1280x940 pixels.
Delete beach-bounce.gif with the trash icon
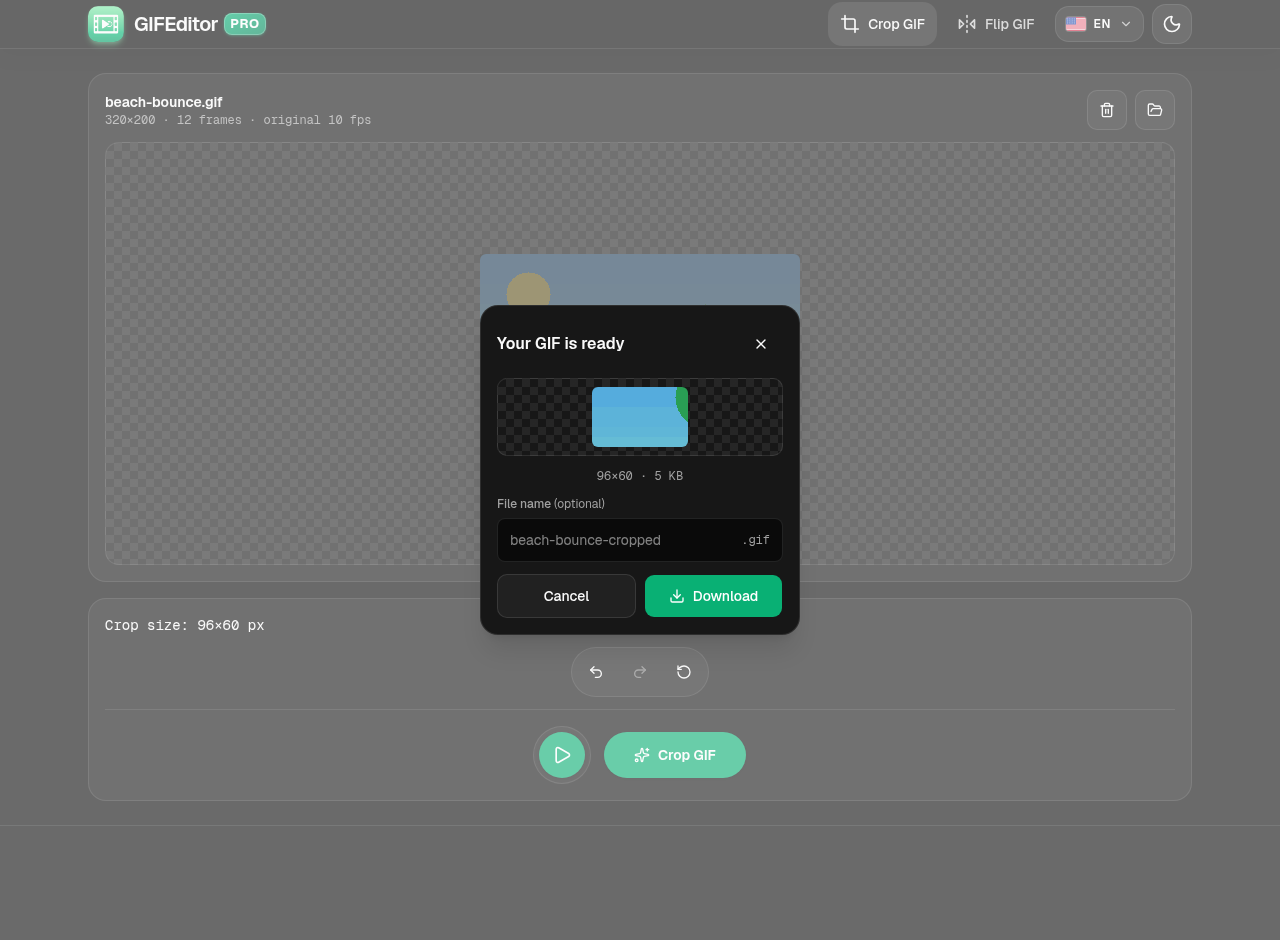click(1107, 110)
